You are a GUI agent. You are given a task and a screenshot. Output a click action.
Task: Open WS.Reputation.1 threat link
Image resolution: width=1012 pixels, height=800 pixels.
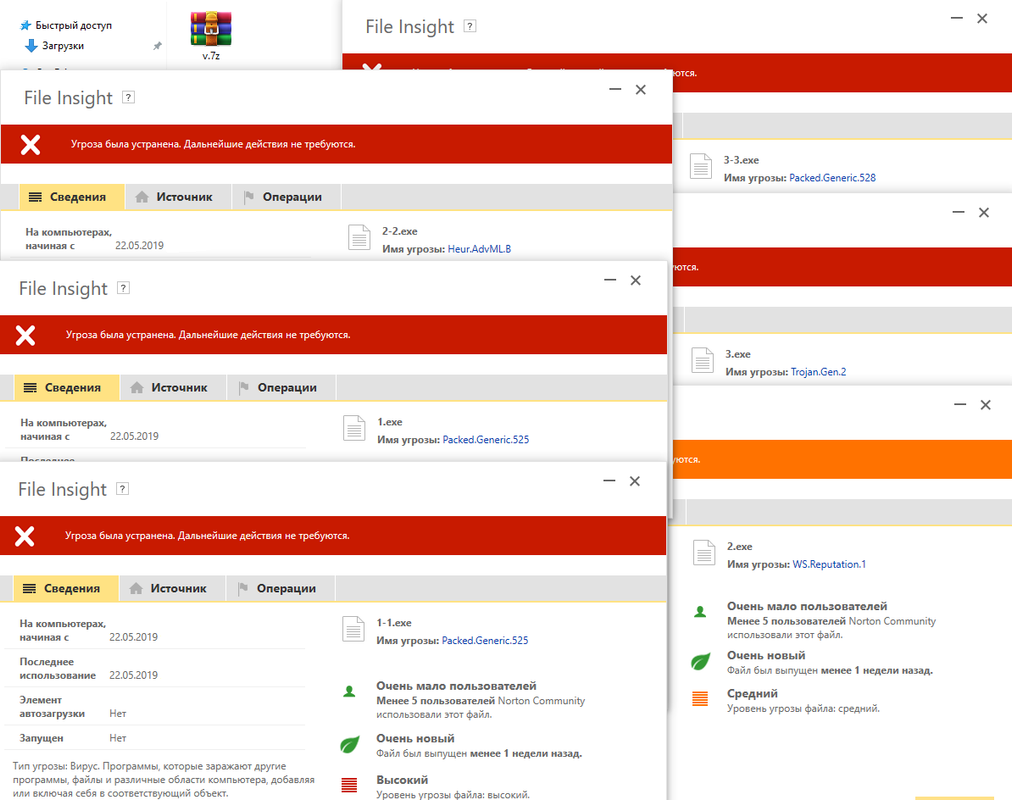pyautogui.click(x=829, y=565)
